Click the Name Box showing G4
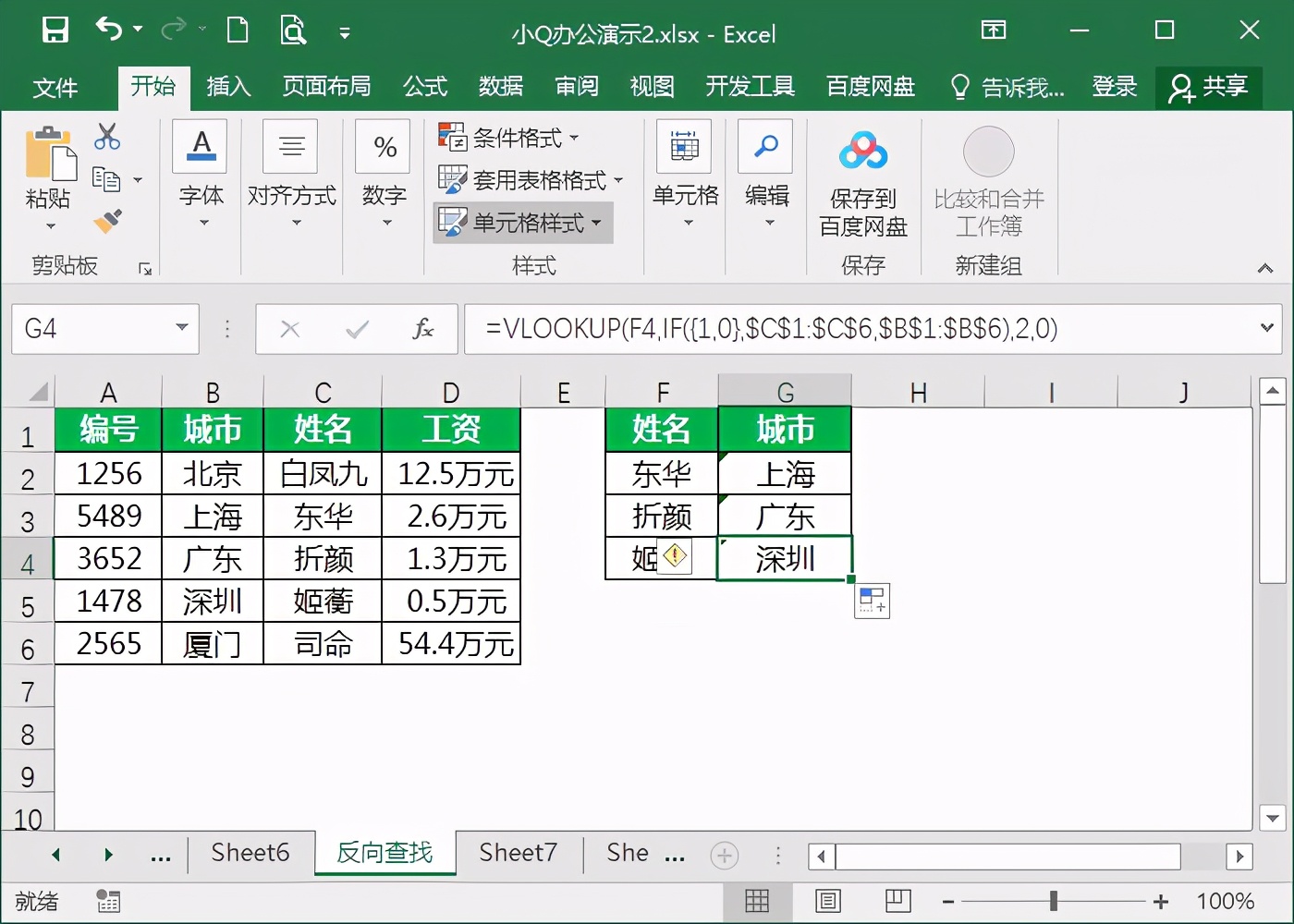 coord(92,329)
